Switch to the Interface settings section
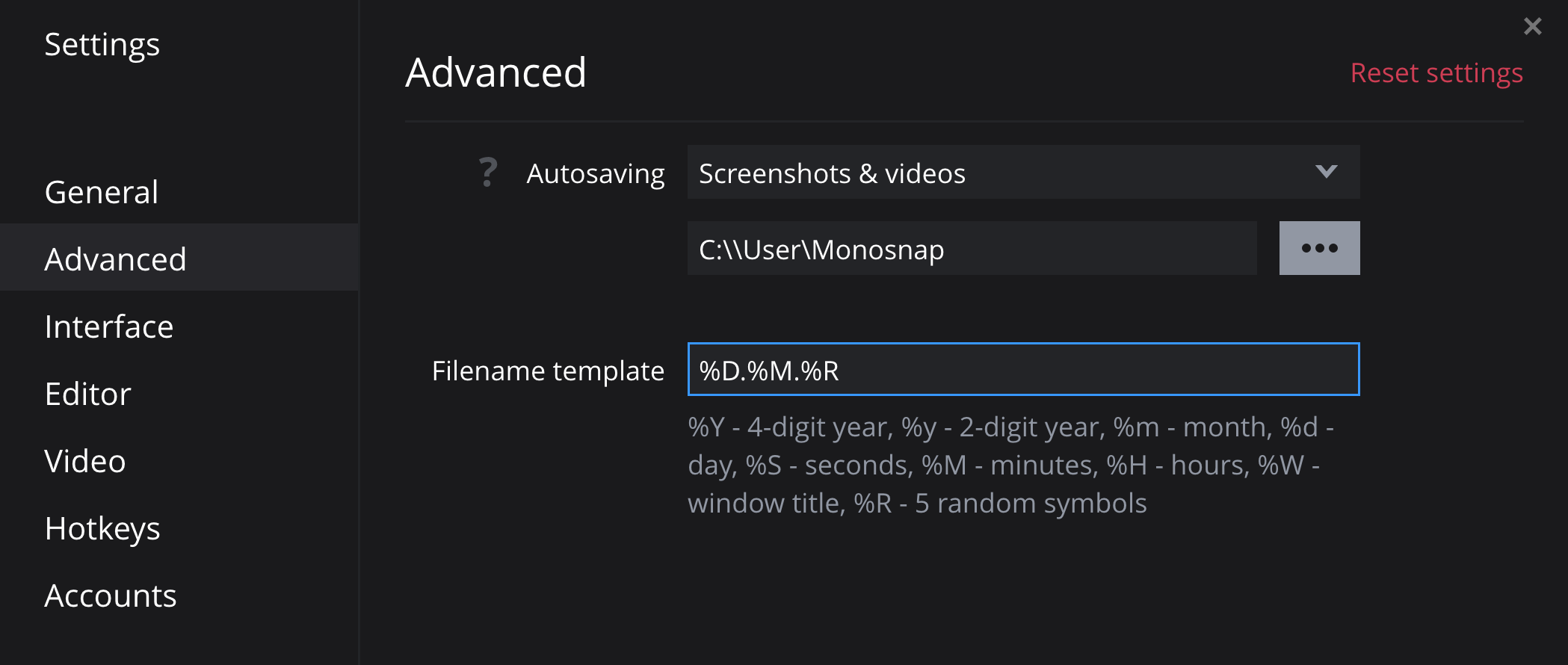Screen dimensions: 1568x665 point(109,327)
